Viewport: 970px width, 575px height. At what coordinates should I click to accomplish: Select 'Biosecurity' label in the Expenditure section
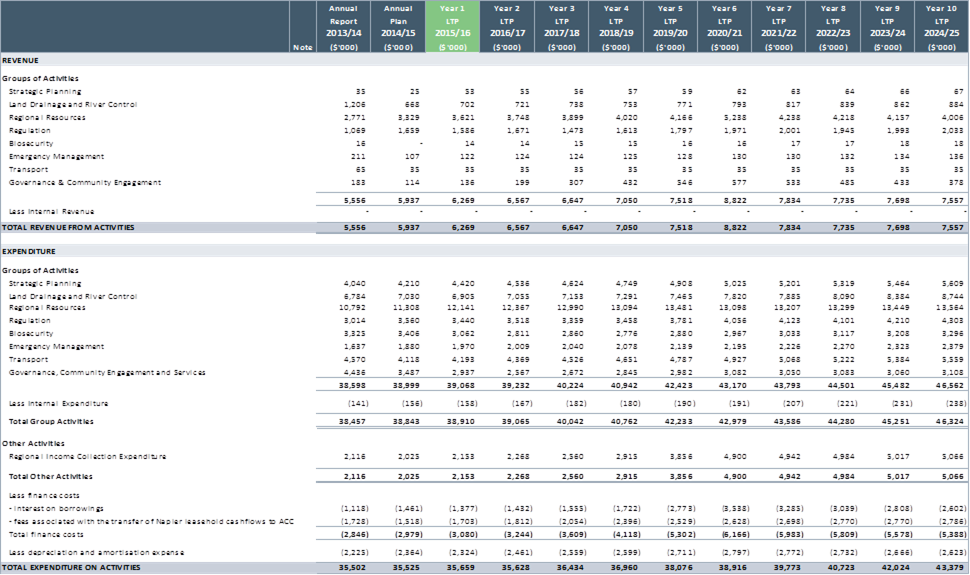tap(31, 334)
